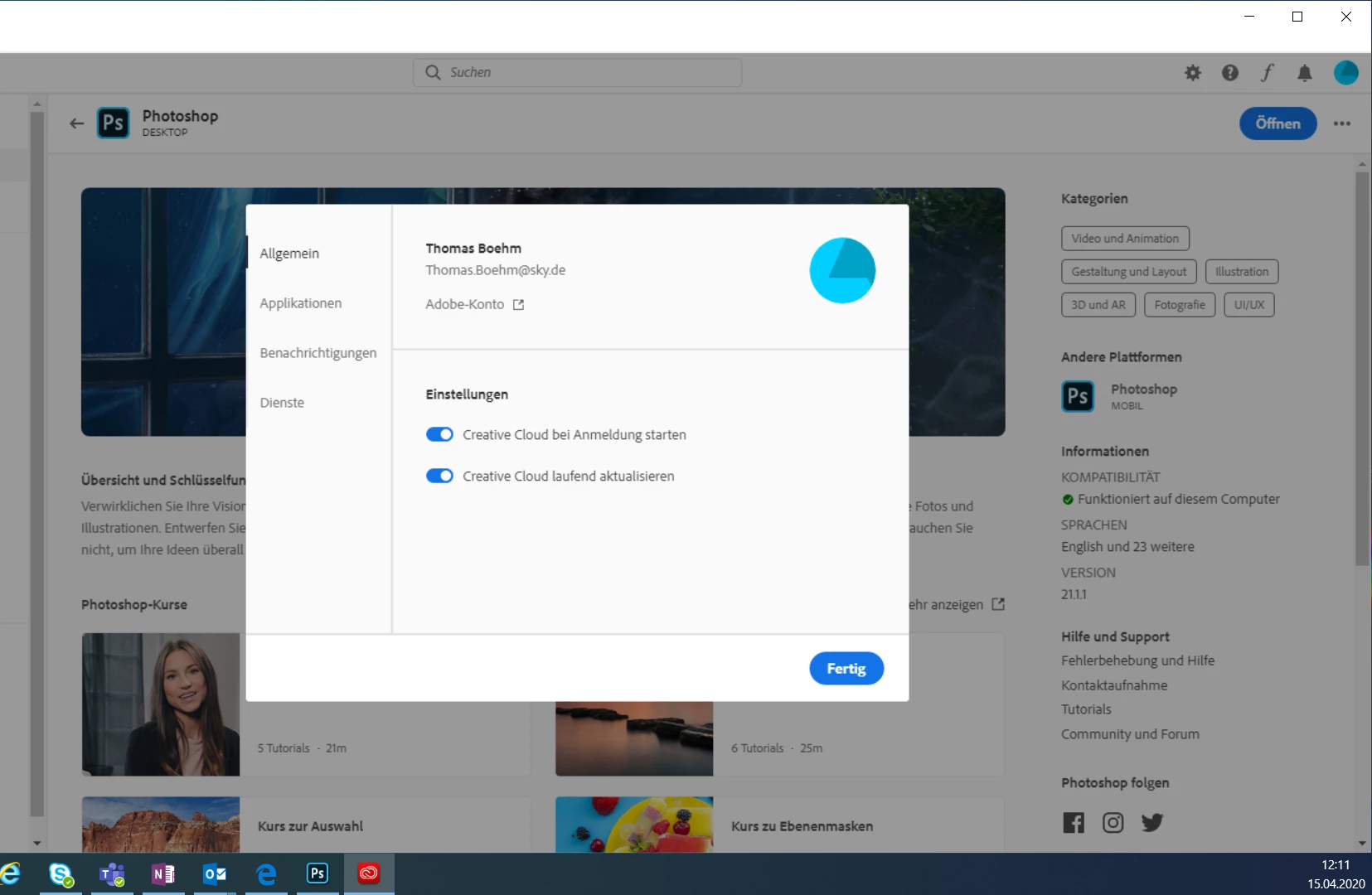The height and width of the screenshot is (895, 1372).
Task: Open the Kontaktaufnahme link
Action: [x=1114, y=685]
